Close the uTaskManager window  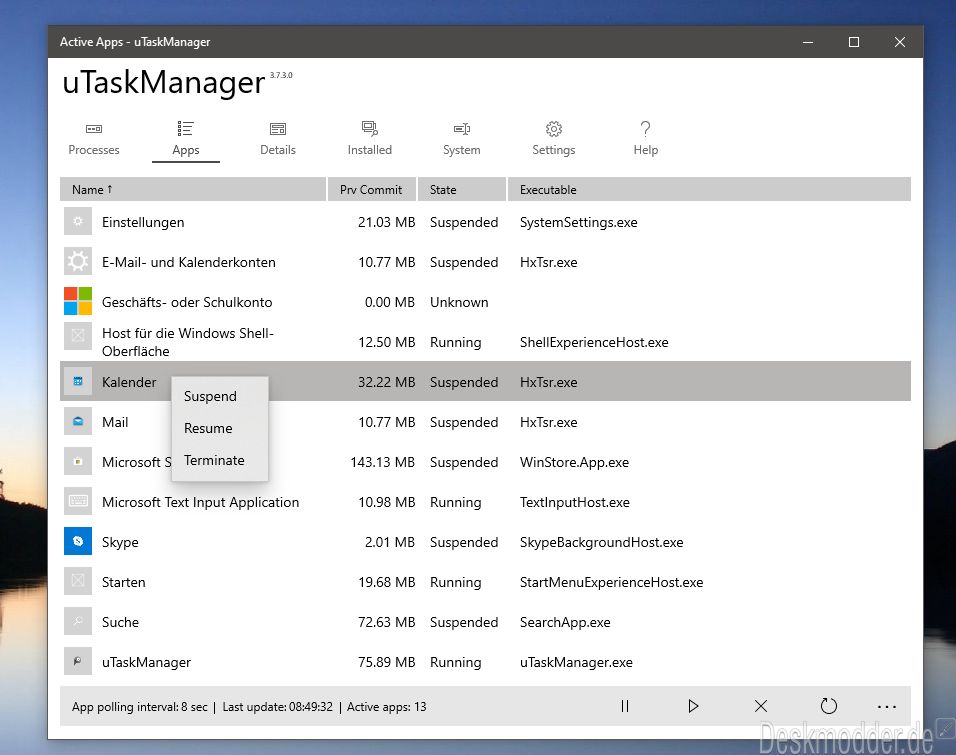(x=900, y=42)
